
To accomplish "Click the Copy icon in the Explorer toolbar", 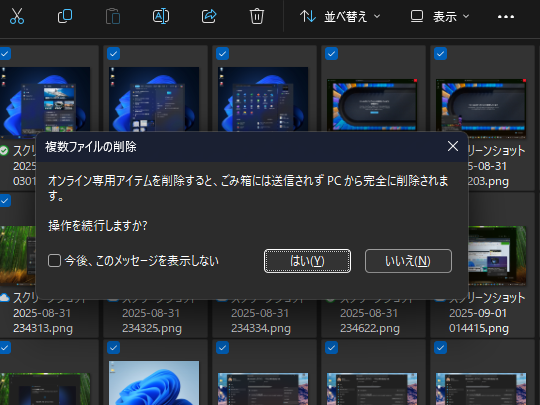I will click(x=65, y=16).
